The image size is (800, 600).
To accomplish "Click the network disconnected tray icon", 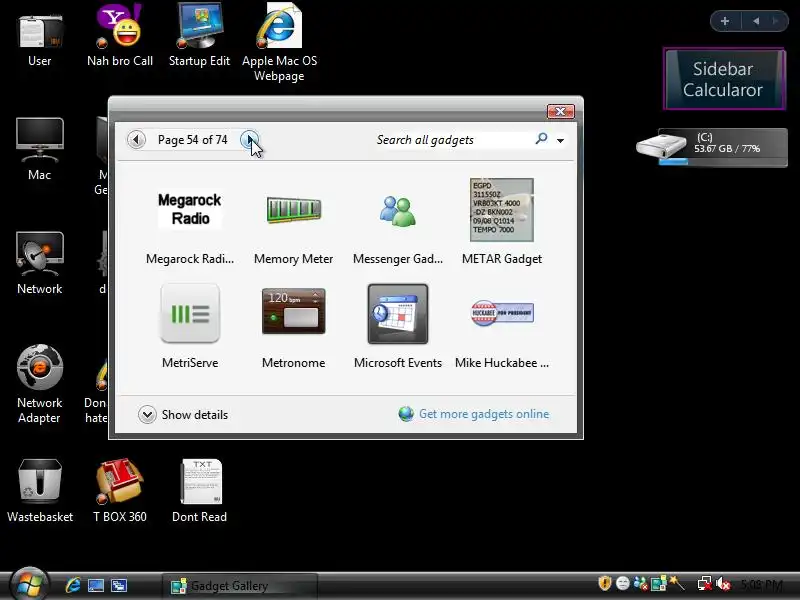I will click(705, 583).
